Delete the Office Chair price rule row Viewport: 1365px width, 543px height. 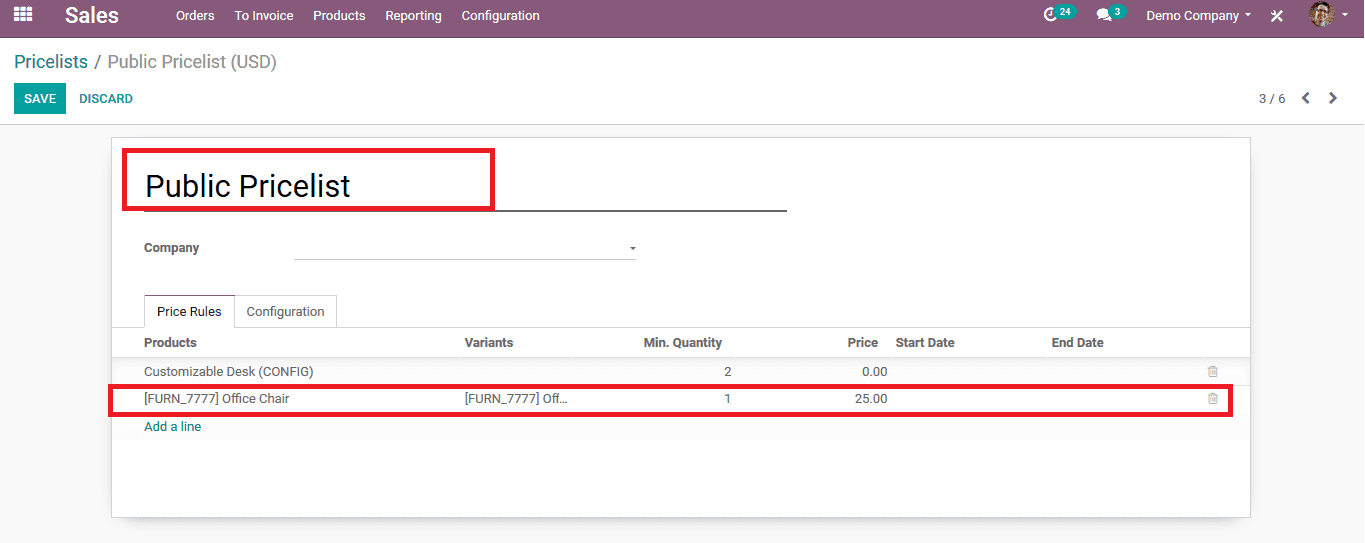(1213, 398)
